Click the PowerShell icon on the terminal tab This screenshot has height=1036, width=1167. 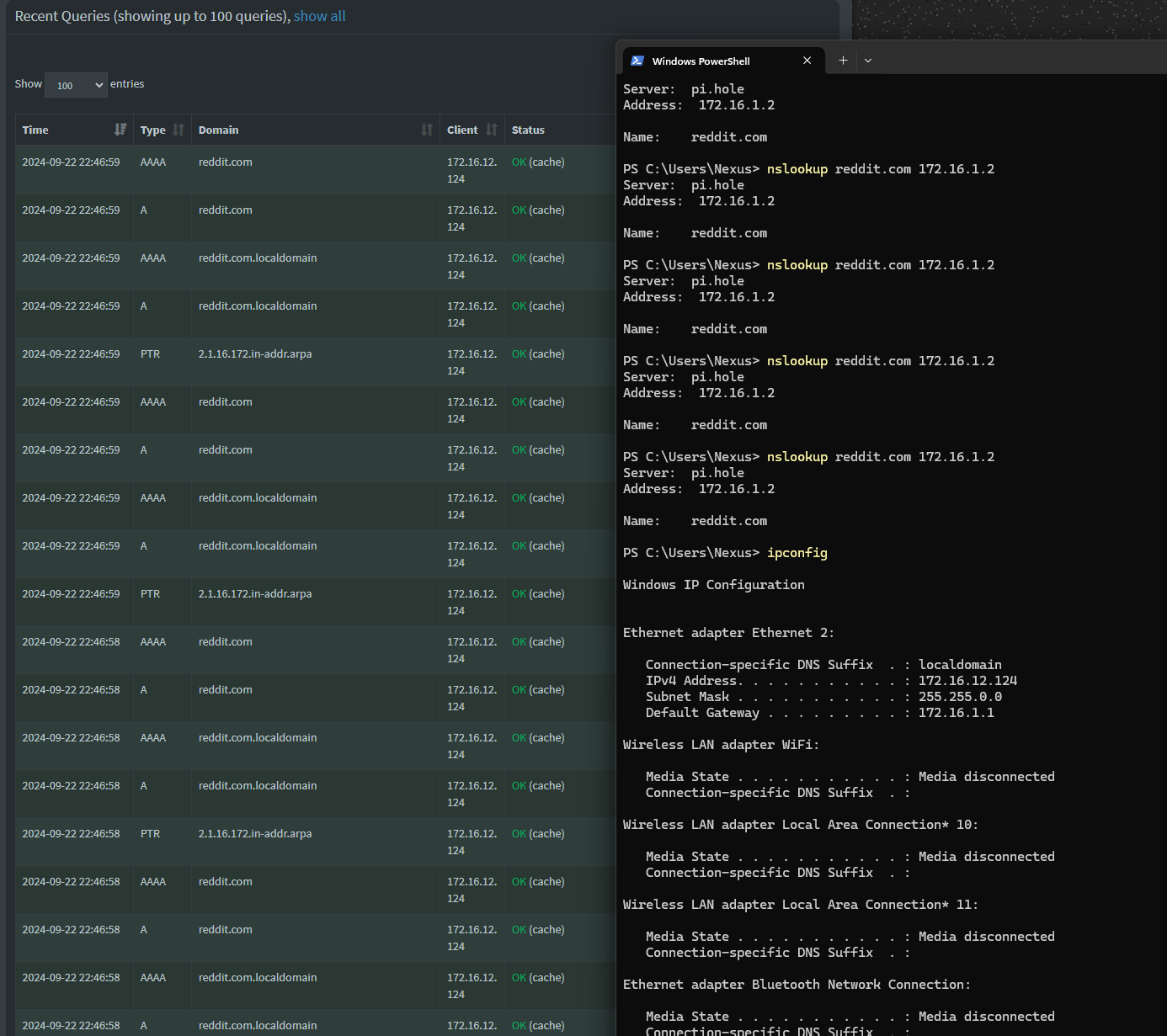[x=637, y=61]
